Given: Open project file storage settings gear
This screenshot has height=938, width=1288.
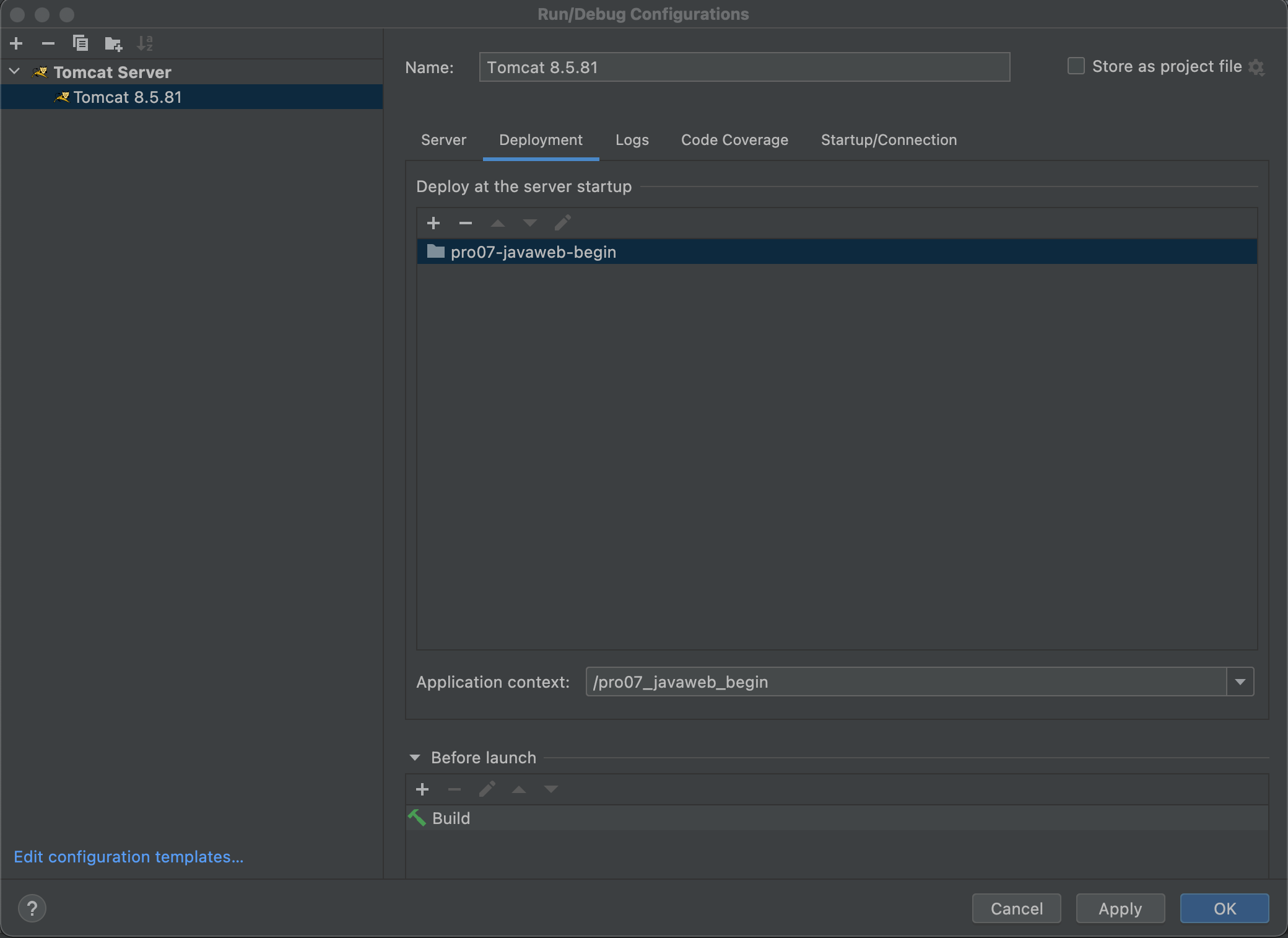Looking at the screenshot, I should (1256, 67).
